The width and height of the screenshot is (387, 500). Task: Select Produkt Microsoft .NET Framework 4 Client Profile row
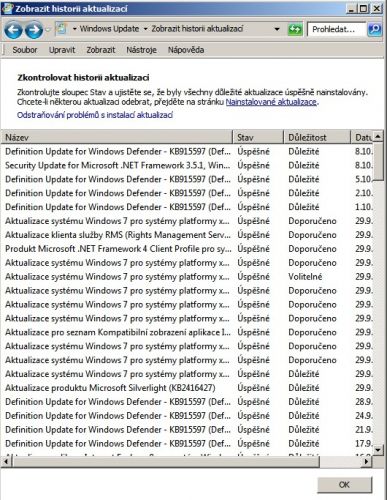pyautogui.click(x=187, y=249)
